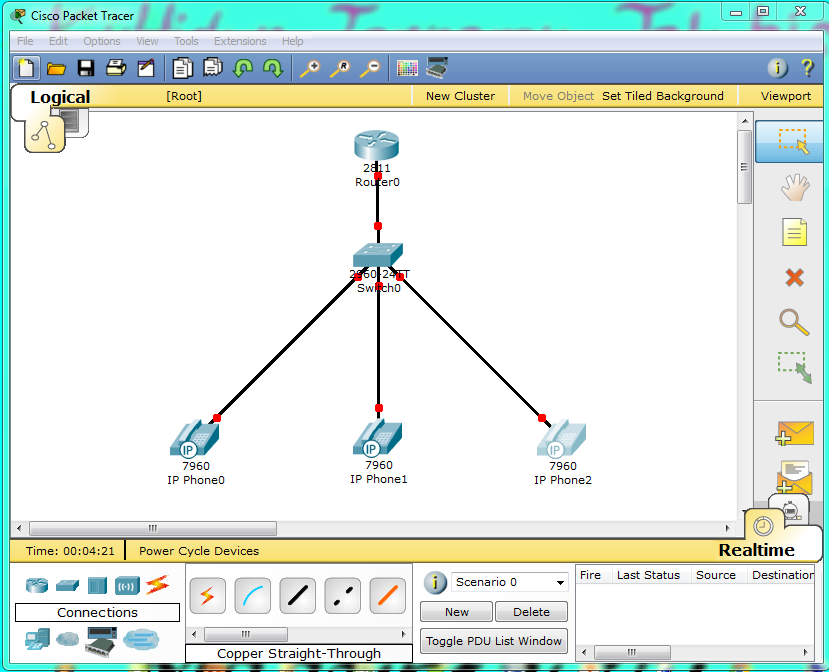Select Router0 on the canvas

point(376,146)
